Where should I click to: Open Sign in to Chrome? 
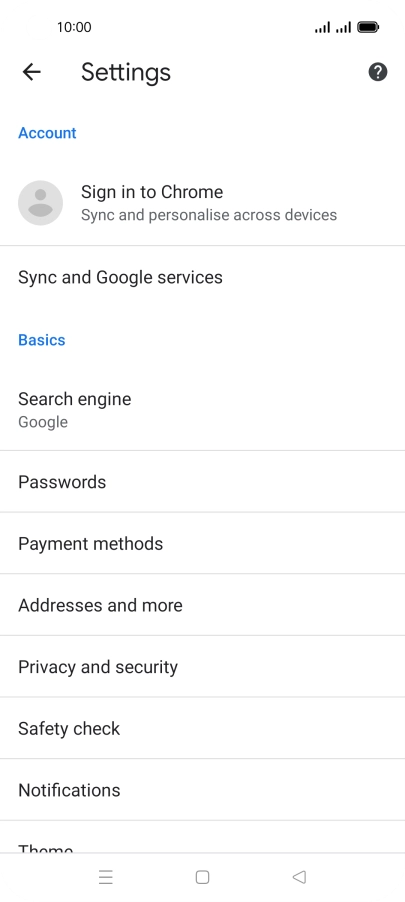click(x=202, y=203)
